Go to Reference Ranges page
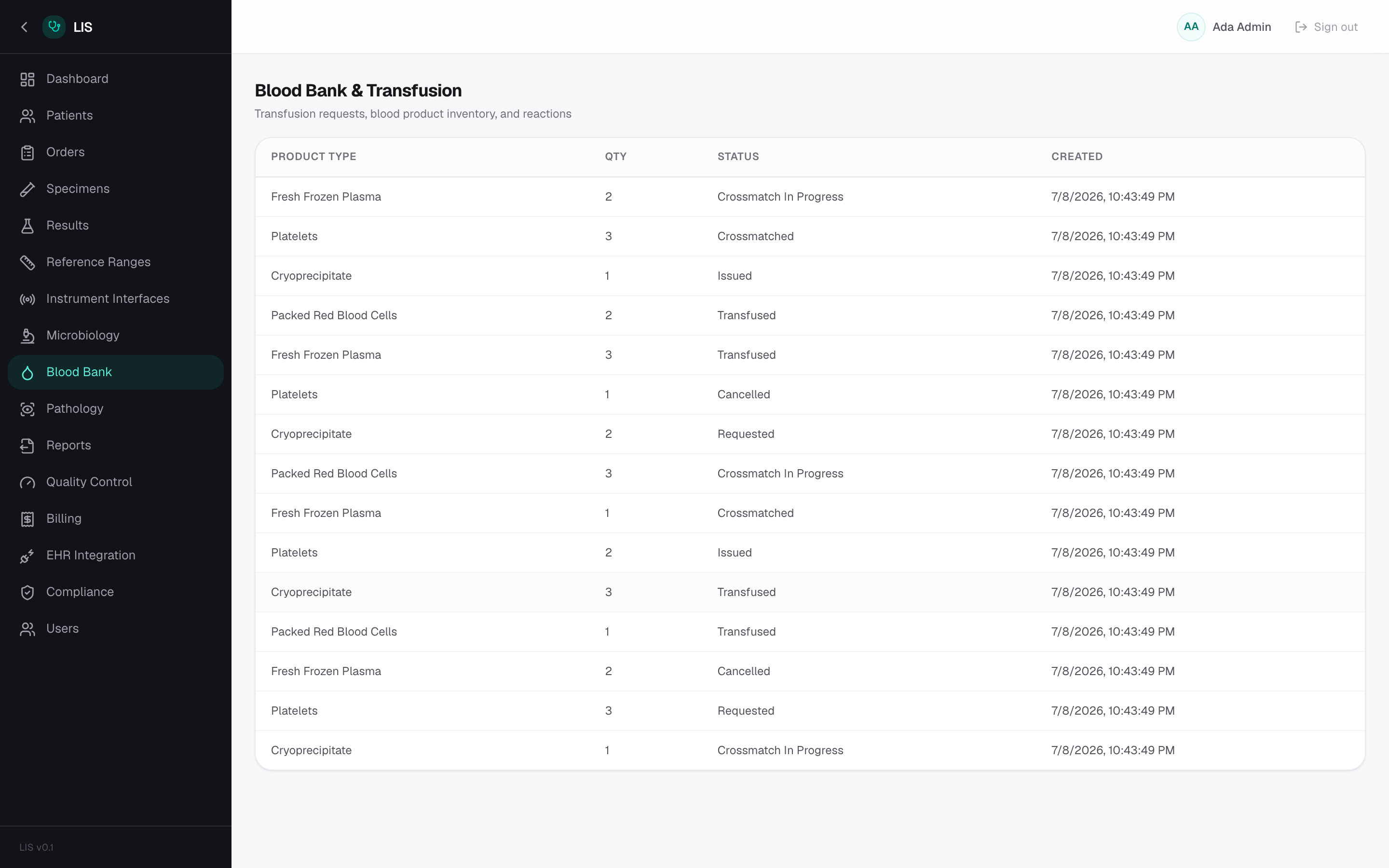The image size is (1389, 868). (115, 262)
